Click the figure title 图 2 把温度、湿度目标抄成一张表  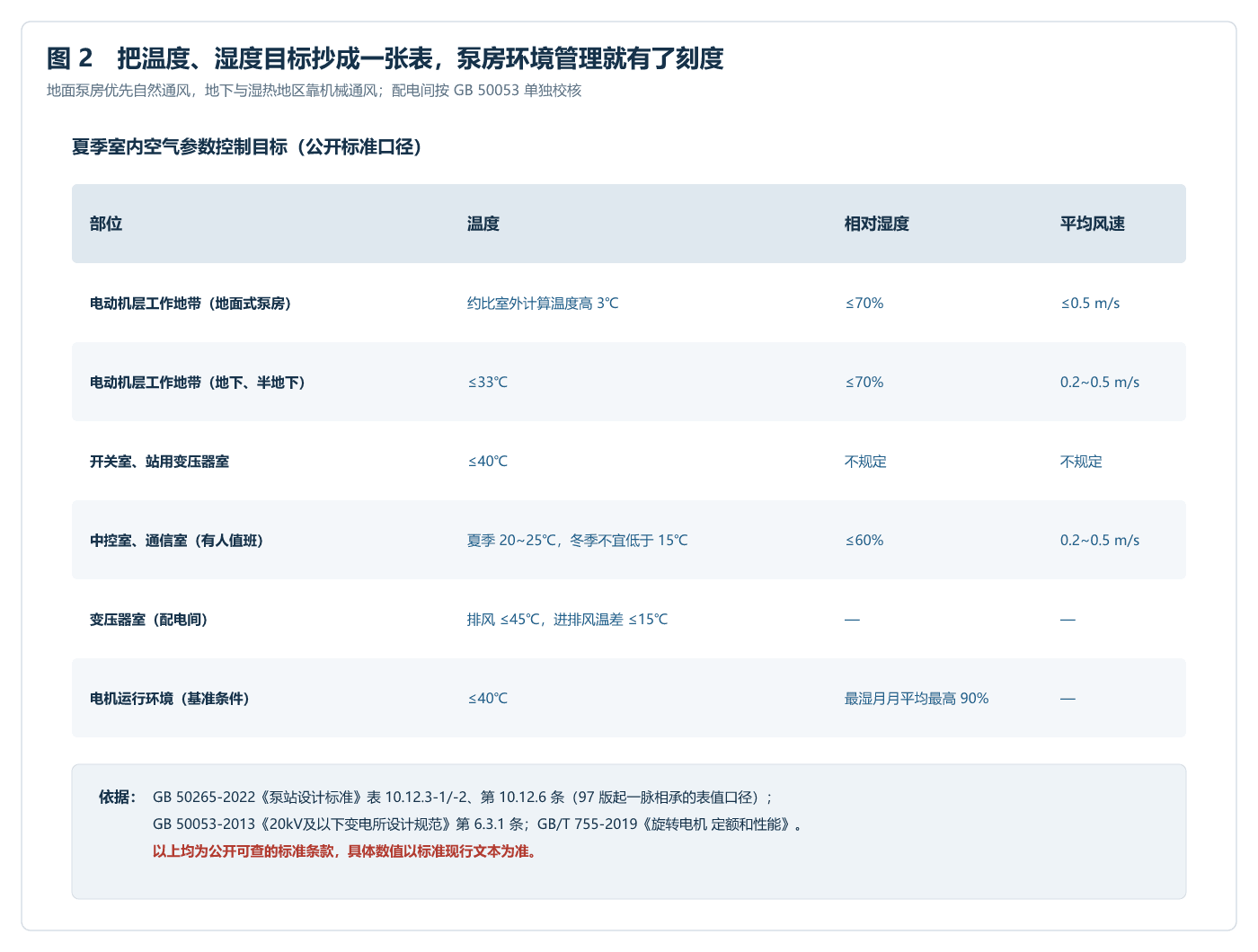pyautogui.click(x=385, y=58)
